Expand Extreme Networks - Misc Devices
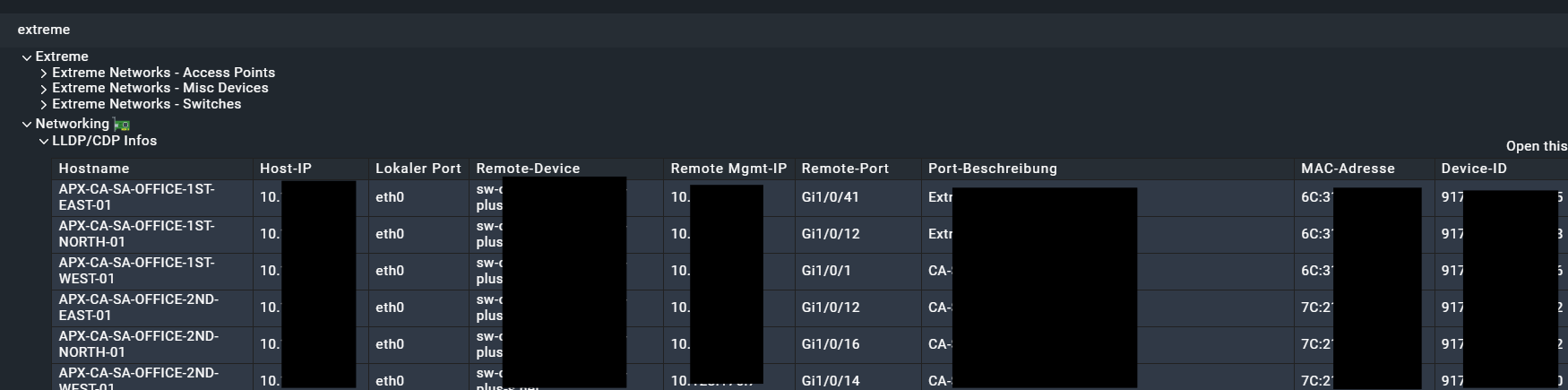1568x390 pixels. coord(44,89)
